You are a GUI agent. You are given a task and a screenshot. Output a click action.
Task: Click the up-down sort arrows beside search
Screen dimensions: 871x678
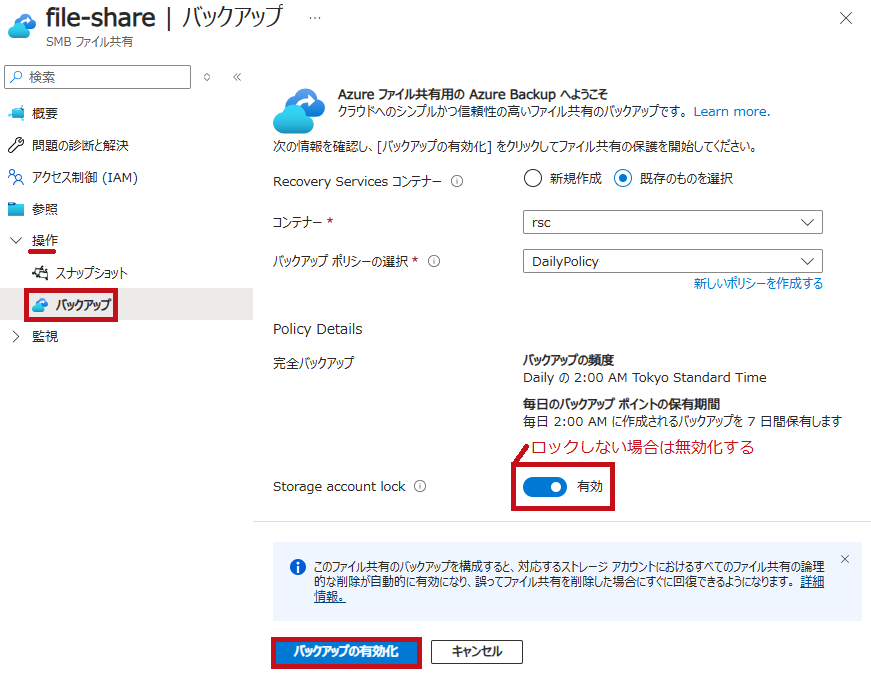coord(207,77)
